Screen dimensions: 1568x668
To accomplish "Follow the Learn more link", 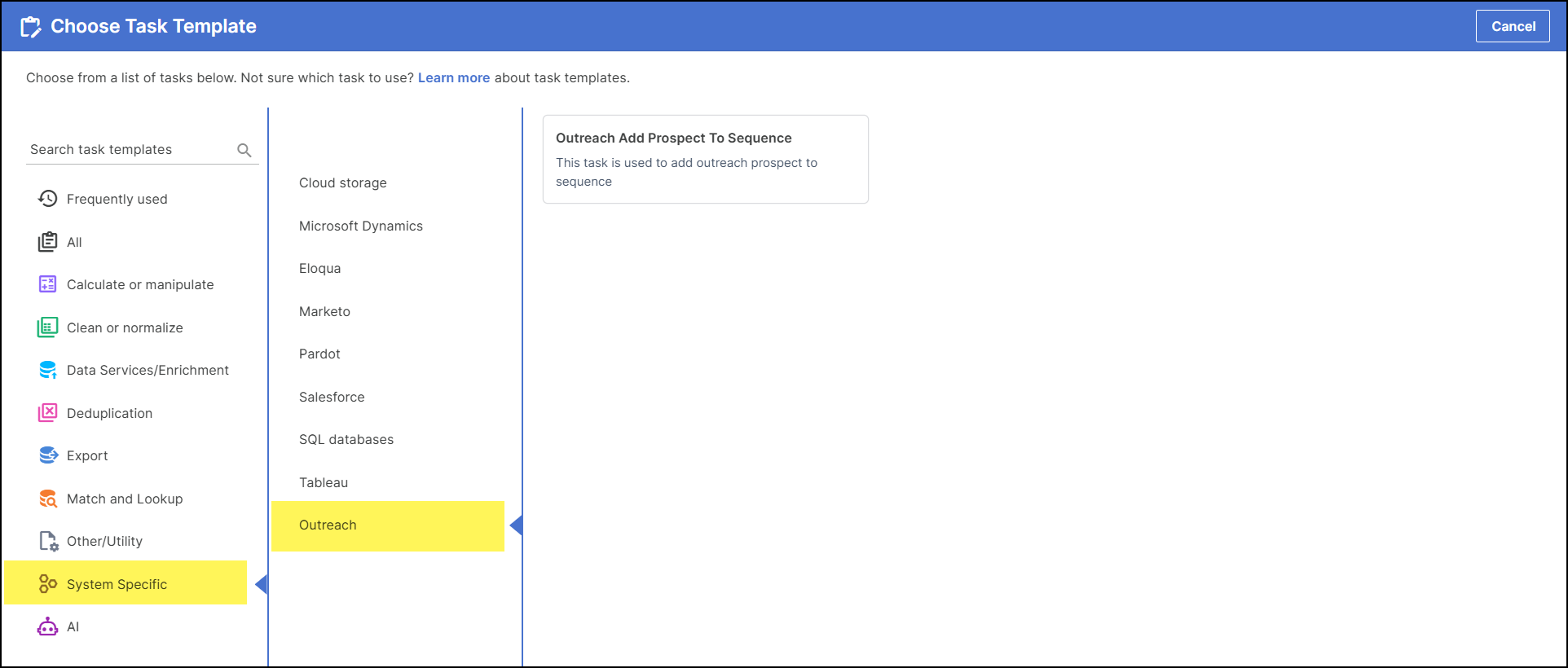I will tap(454, 78).
